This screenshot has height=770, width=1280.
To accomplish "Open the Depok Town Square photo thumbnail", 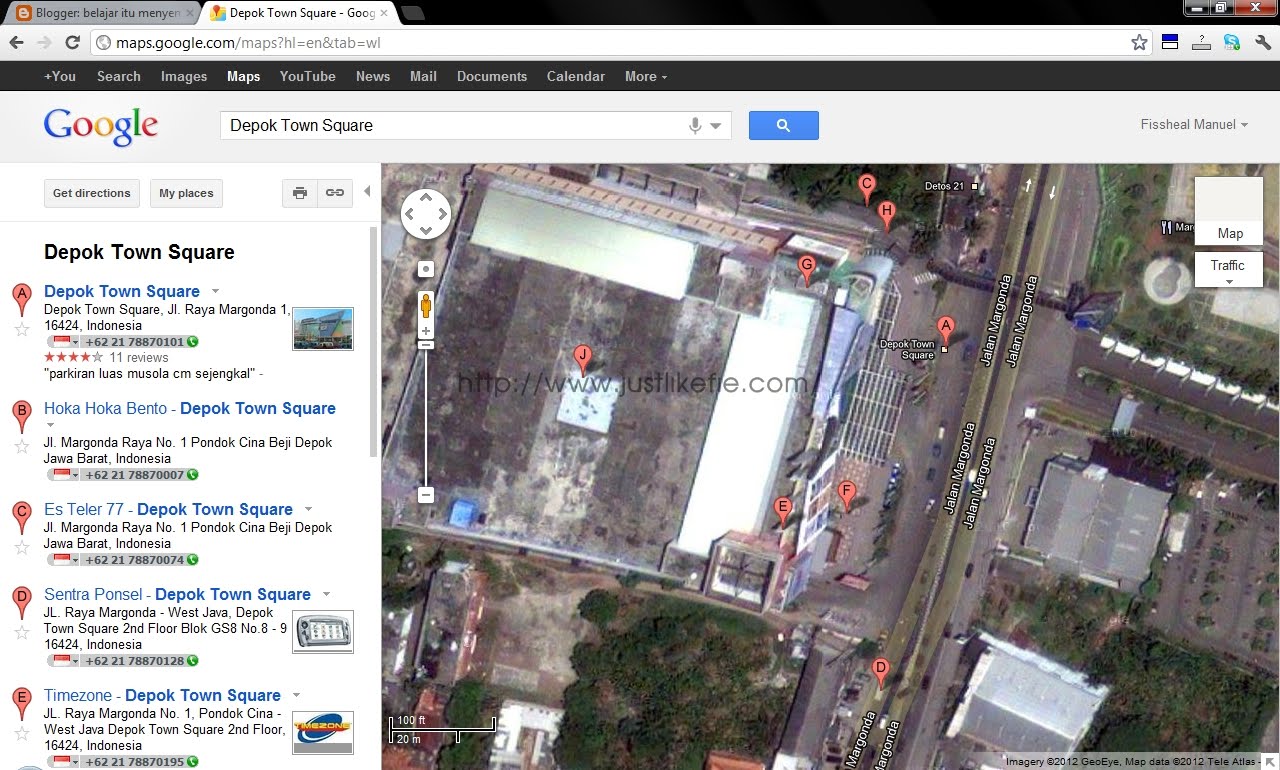I will (323, 328).
